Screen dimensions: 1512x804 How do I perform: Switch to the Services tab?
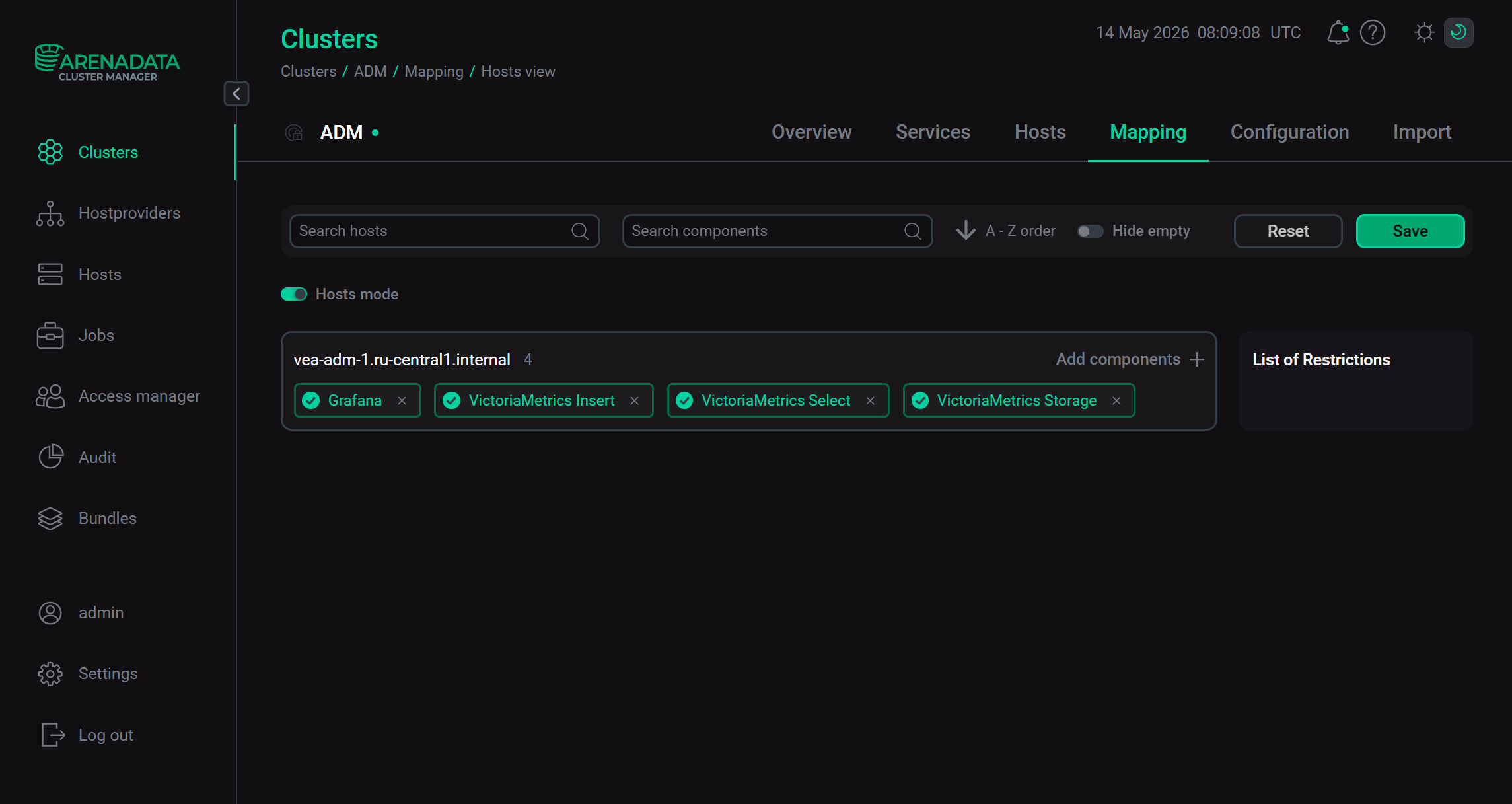[933, 132]
